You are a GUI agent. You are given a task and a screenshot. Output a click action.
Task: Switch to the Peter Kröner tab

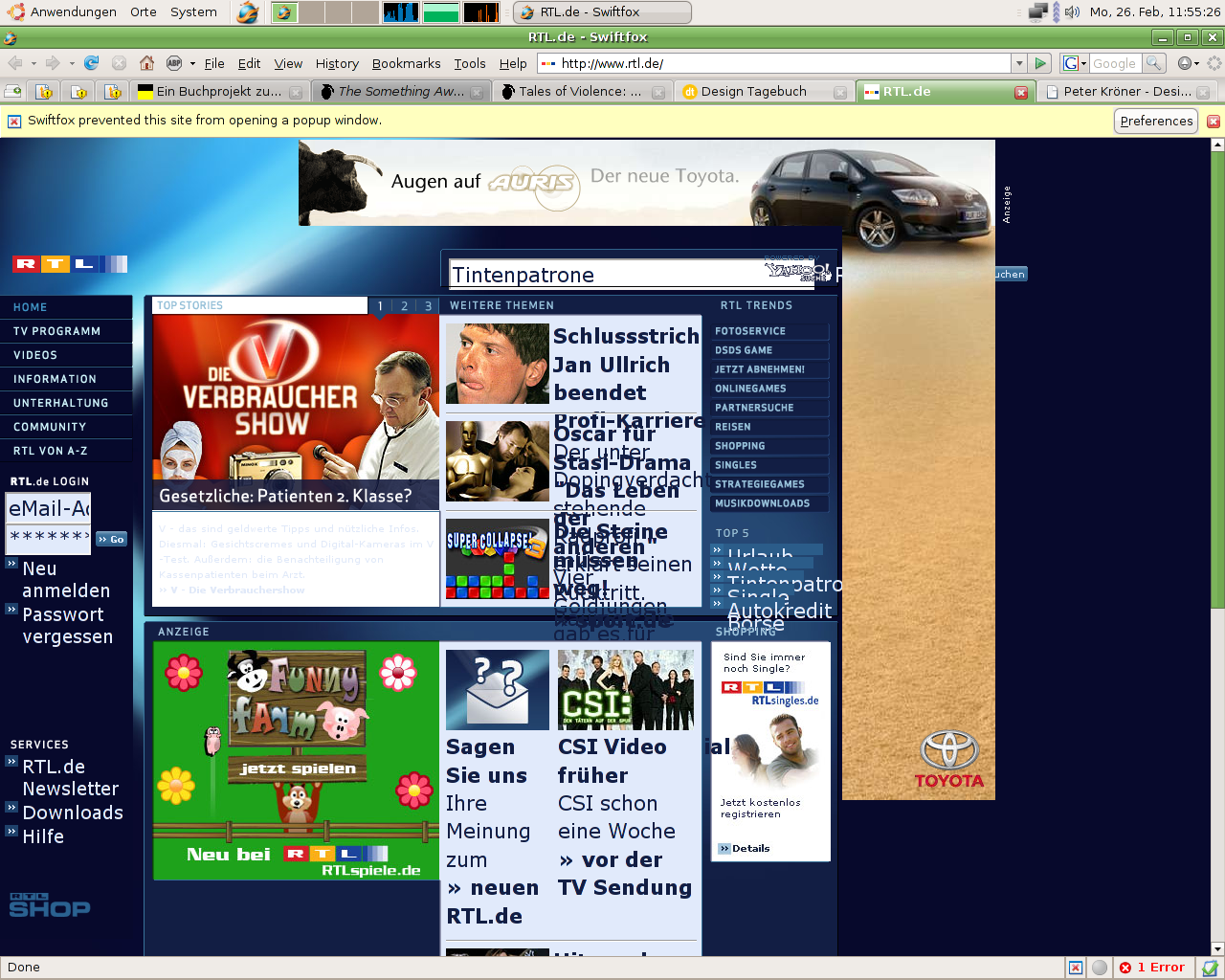(x=1127, y=92)
